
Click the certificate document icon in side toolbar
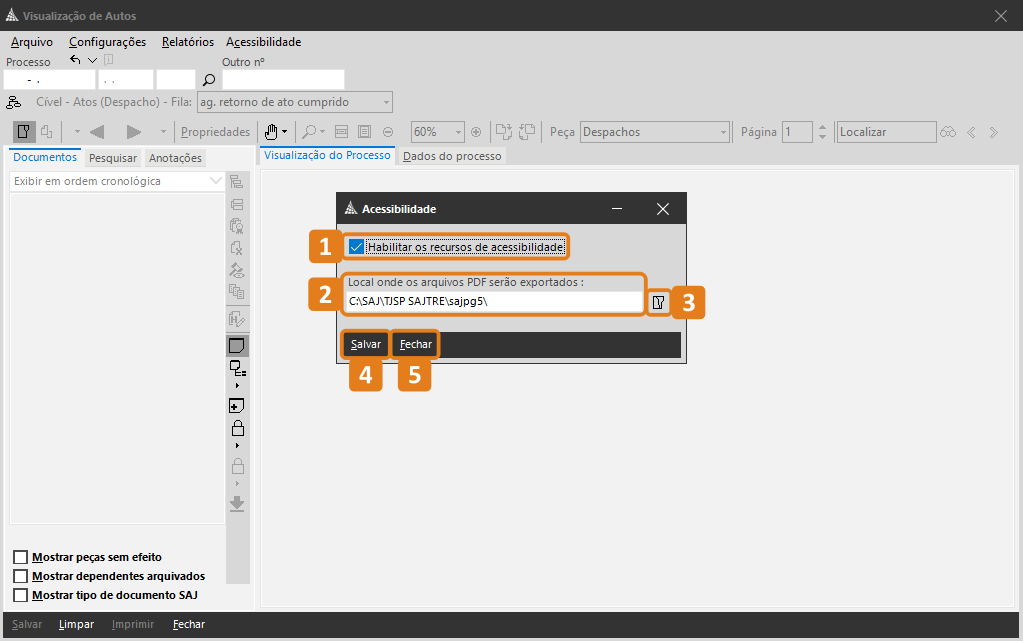[x=237, y=226]
